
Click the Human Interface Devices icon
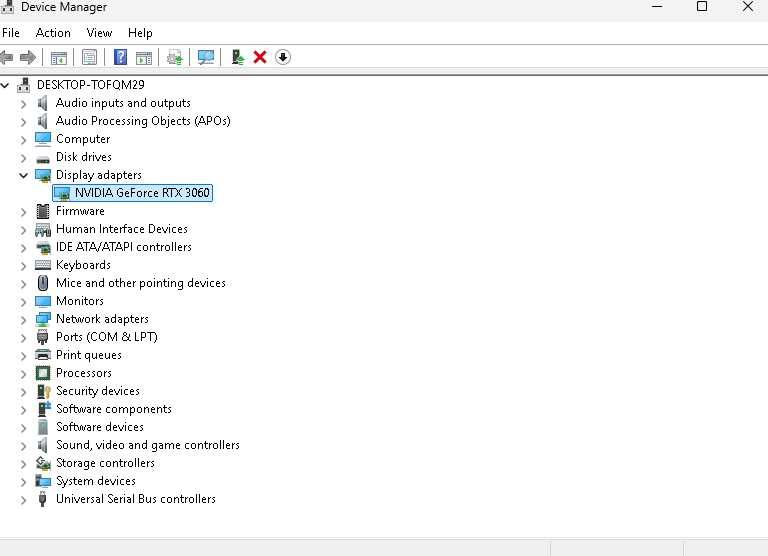[x=43, y=229]
